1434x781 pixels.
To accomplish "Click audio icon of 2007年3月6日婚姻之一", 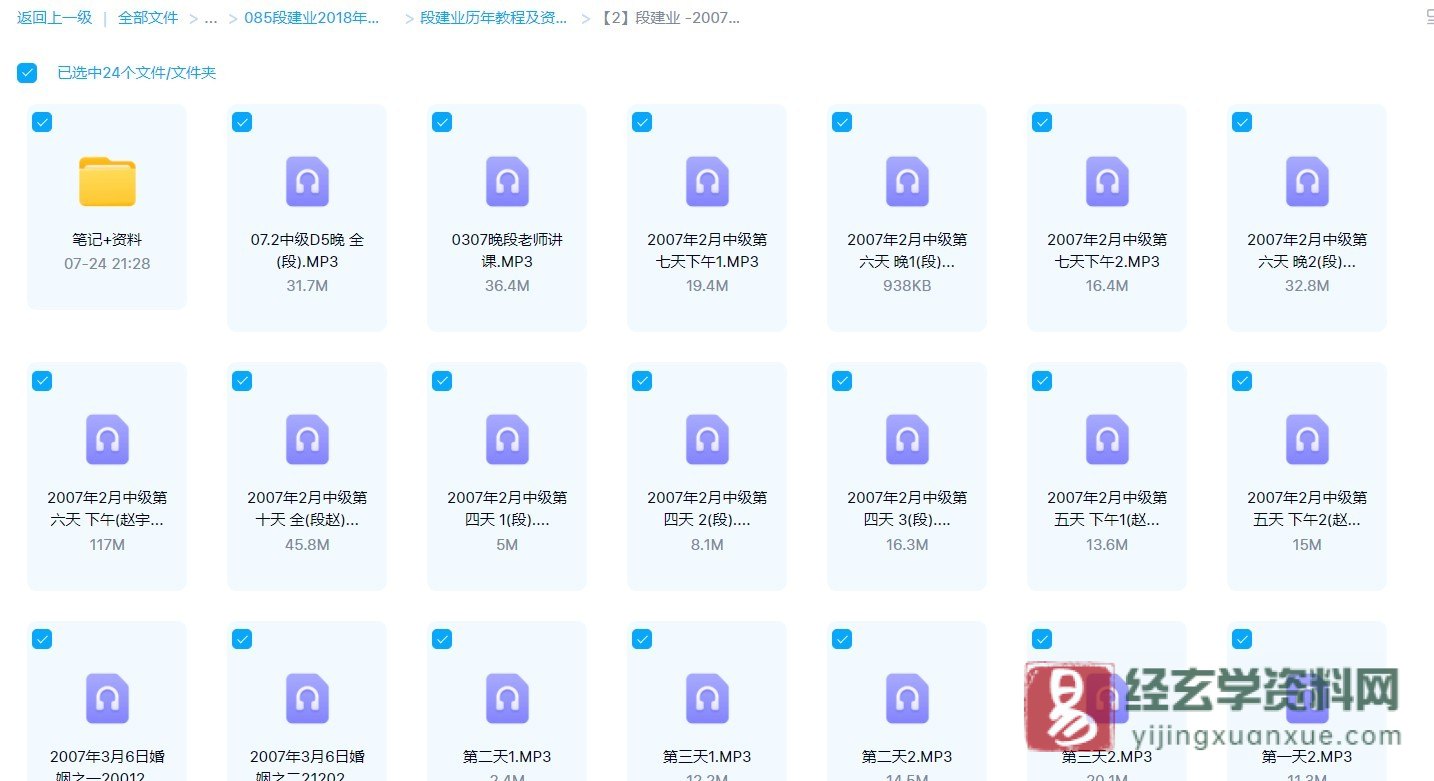I will (x=107, y=698).
